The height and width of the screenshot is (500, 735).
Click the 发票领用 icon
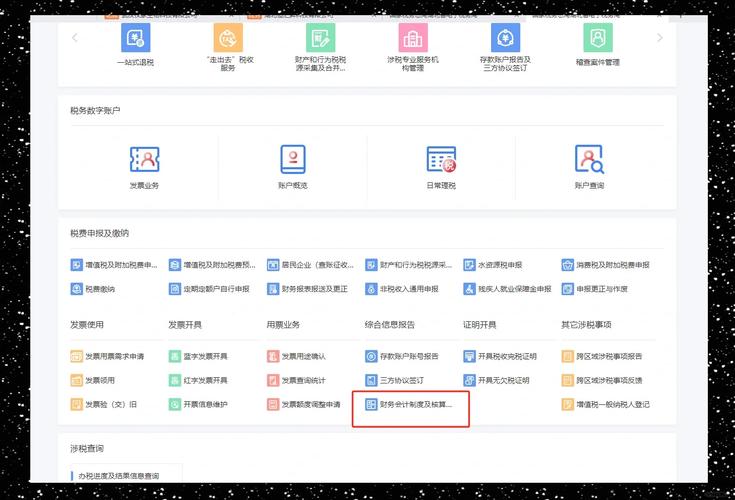point(76,380)
